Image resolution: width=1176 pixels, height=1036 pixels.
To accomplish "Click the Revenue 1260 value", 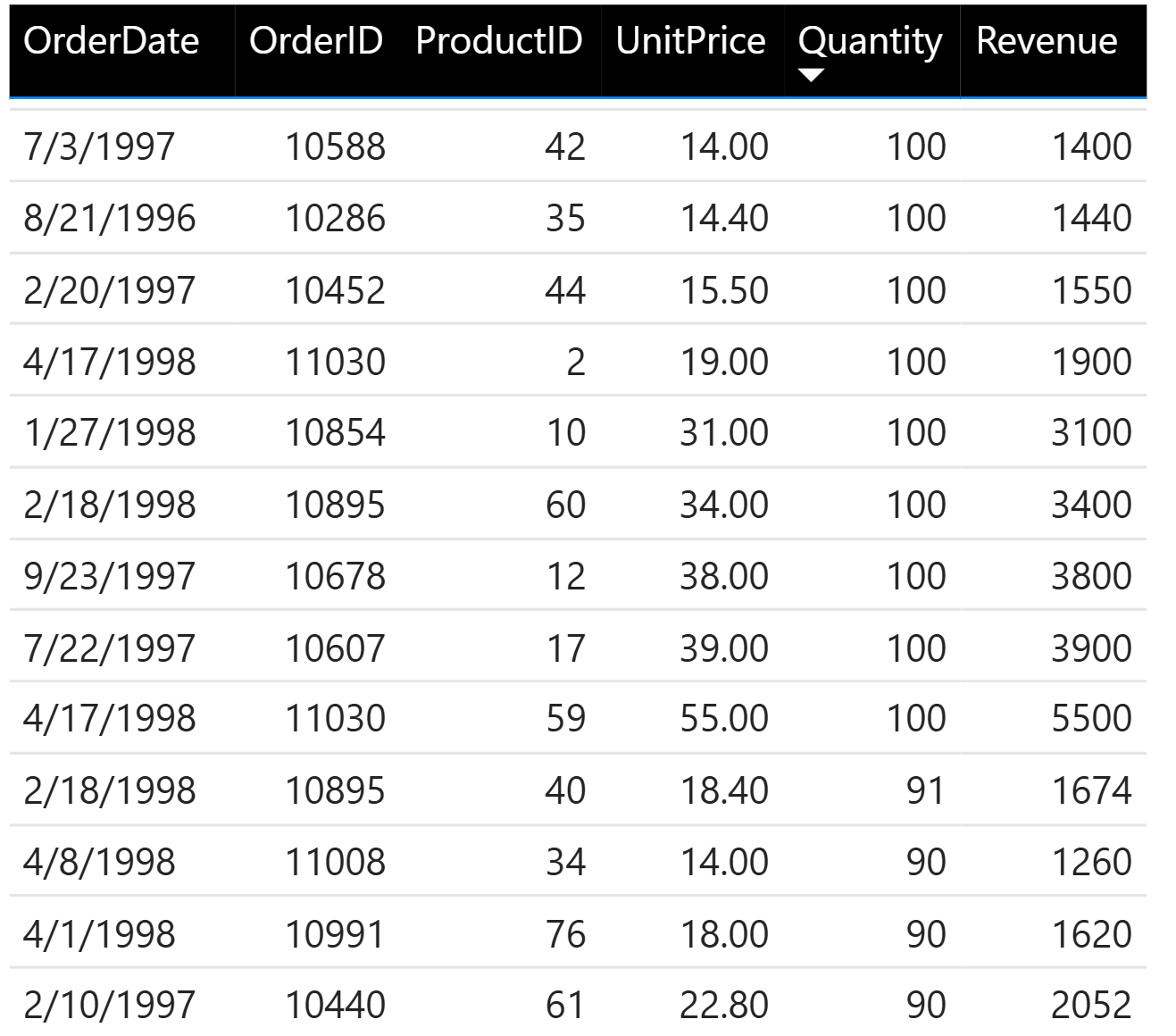I will [1091, 862].
